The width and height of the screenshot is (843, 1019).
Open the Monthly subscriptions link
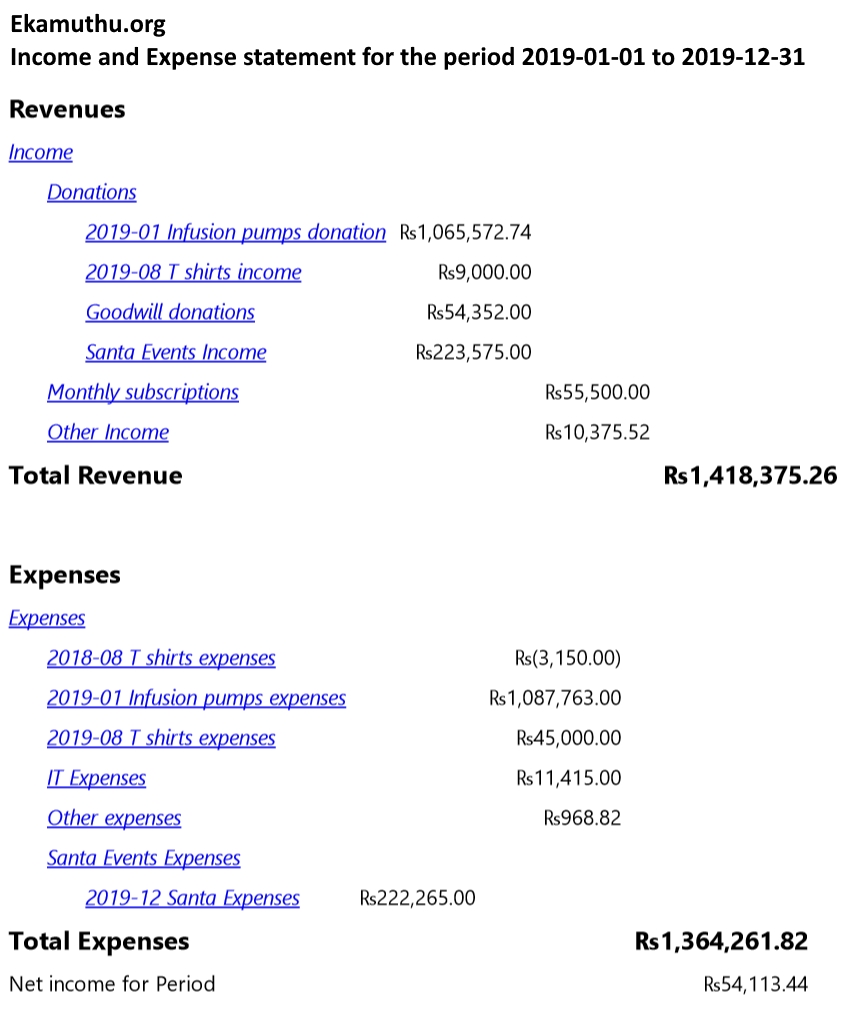(x=142, y=393)
